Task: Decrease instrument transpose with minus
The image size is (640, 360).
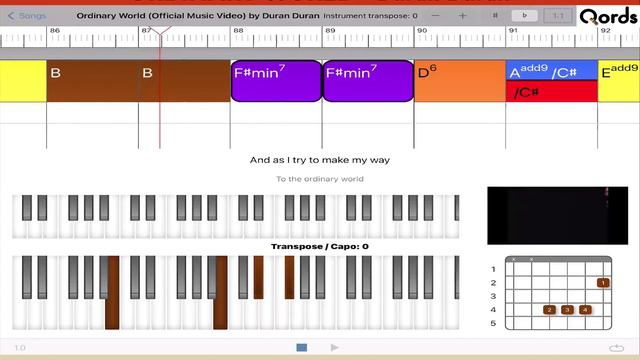Action: 436,16
